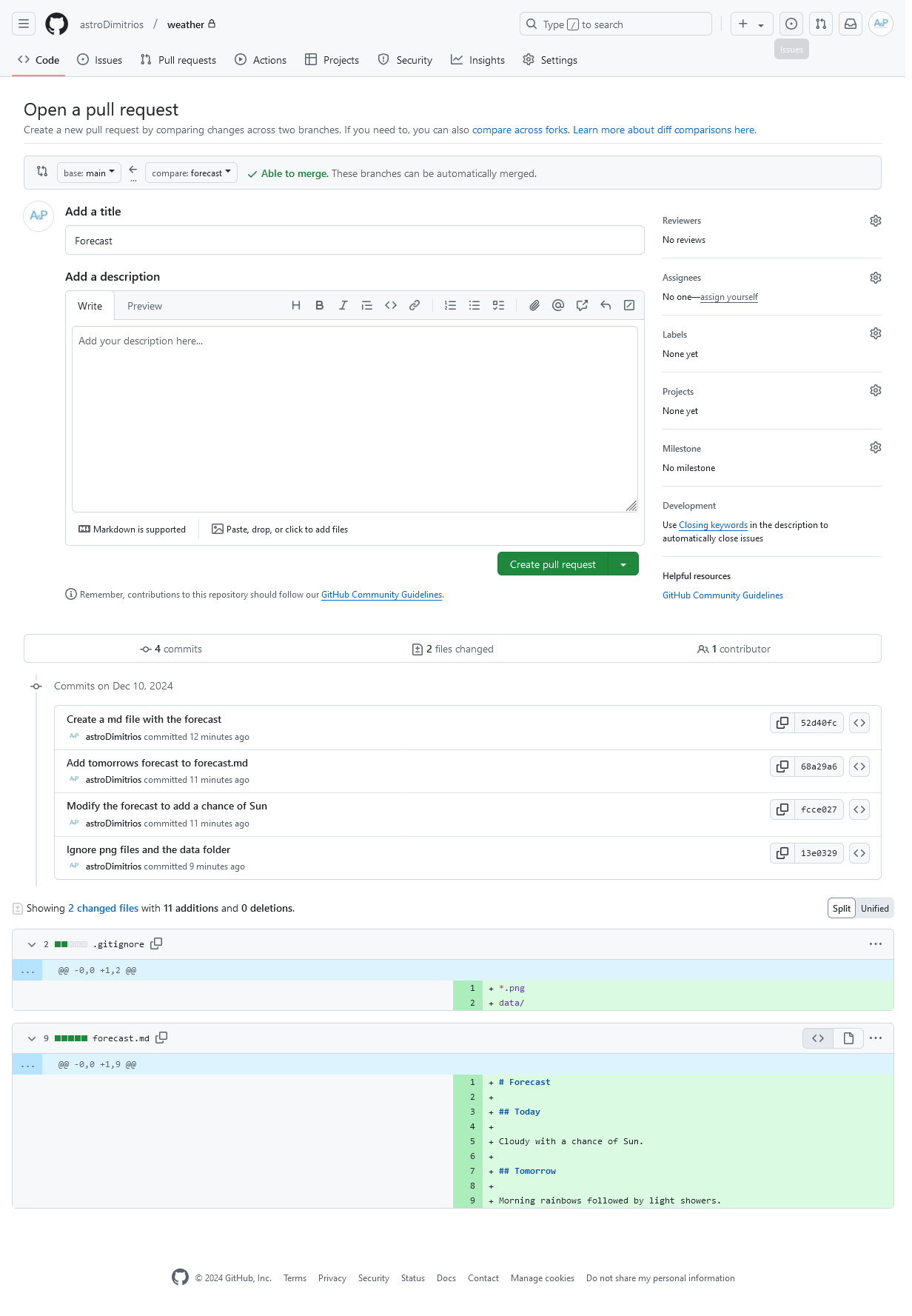Open .gitignore file options menu
Screen dimensions: 912x1316
tap(876, 943)
